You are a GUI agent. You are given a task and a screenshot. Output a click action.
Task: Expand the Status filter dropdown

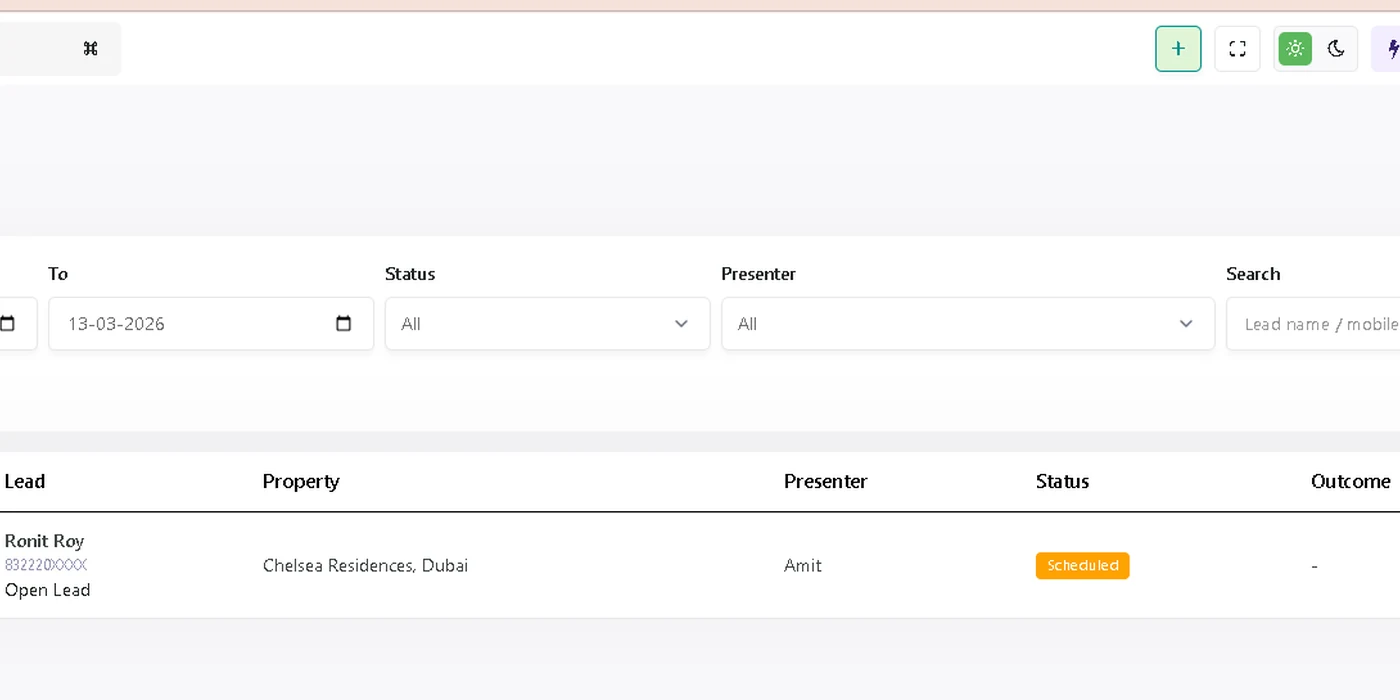pos(547,324)
